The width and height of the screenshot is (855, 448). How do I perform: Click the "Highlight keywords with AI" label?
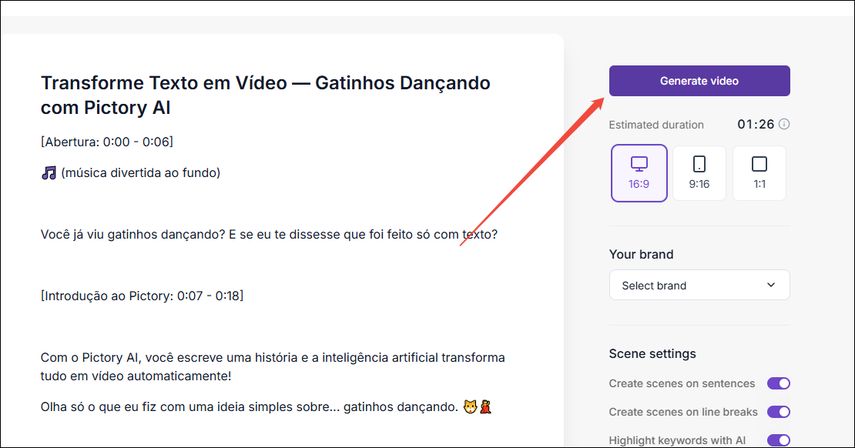click(x=677, y=440)
